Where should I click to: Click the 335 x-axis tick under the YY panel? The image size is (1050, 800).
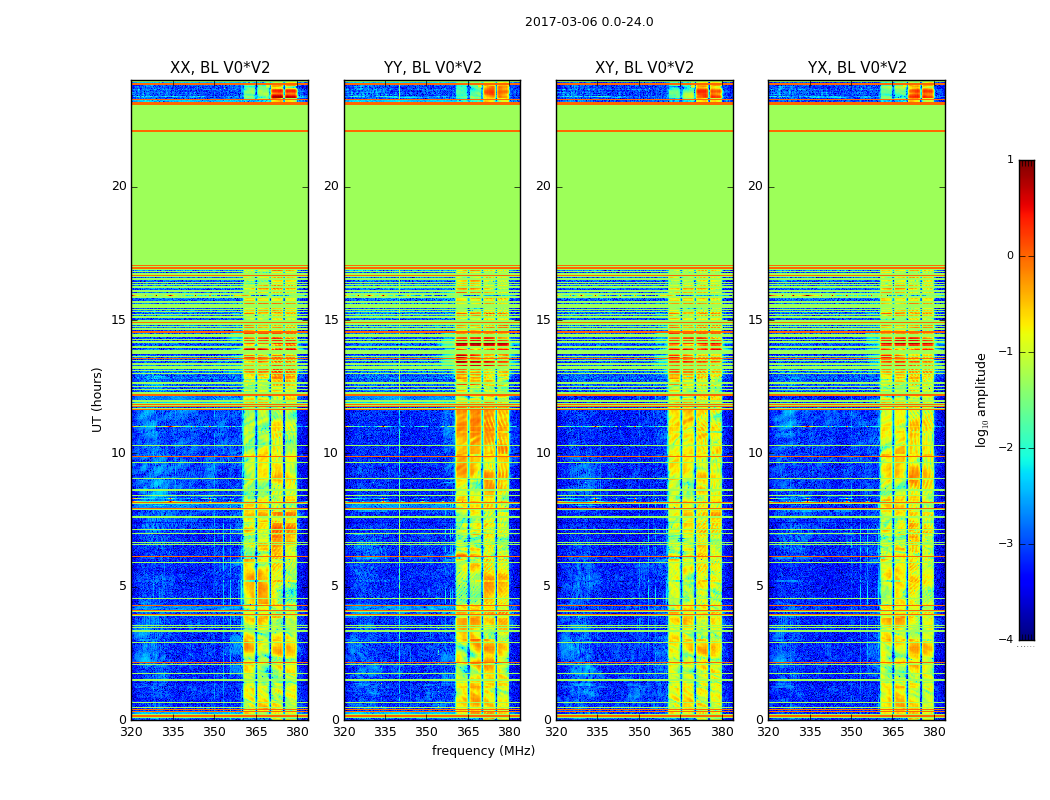click(x=385, y=733)
